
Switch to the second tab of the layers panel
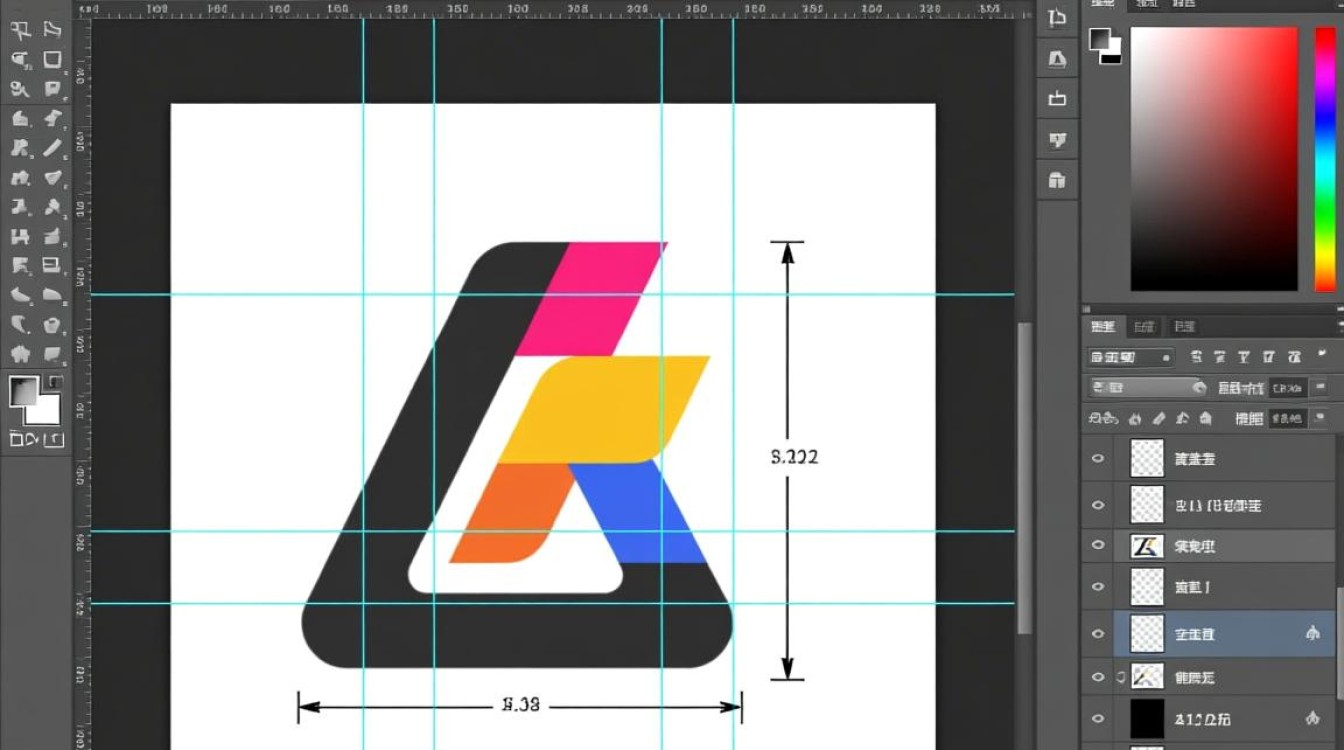tap(1143, 327)
